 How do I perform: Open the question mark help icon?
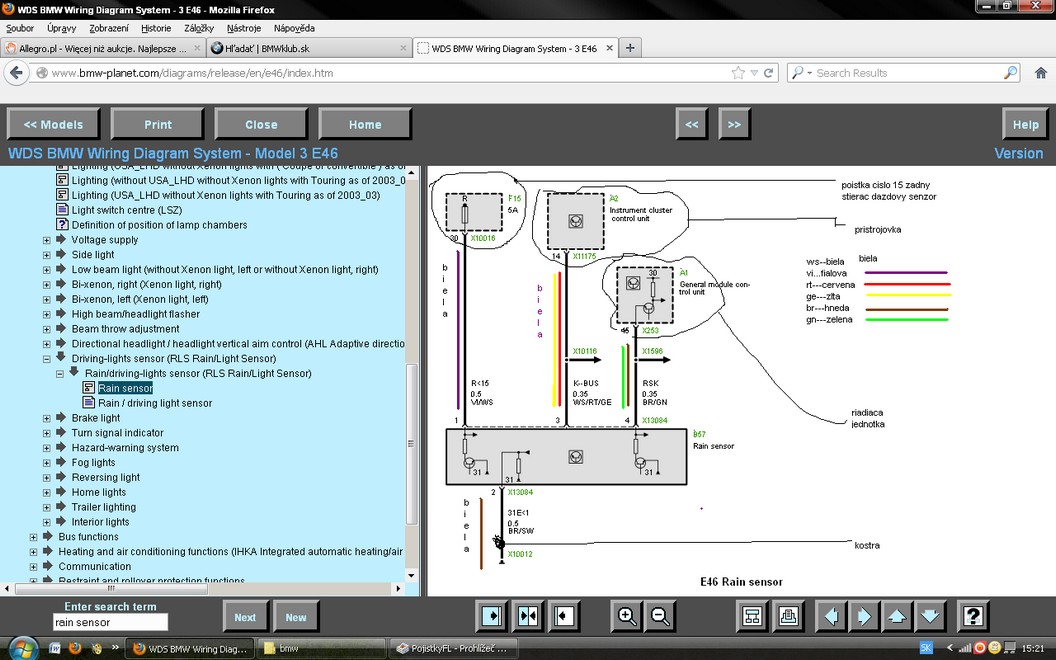pos(972,616)
